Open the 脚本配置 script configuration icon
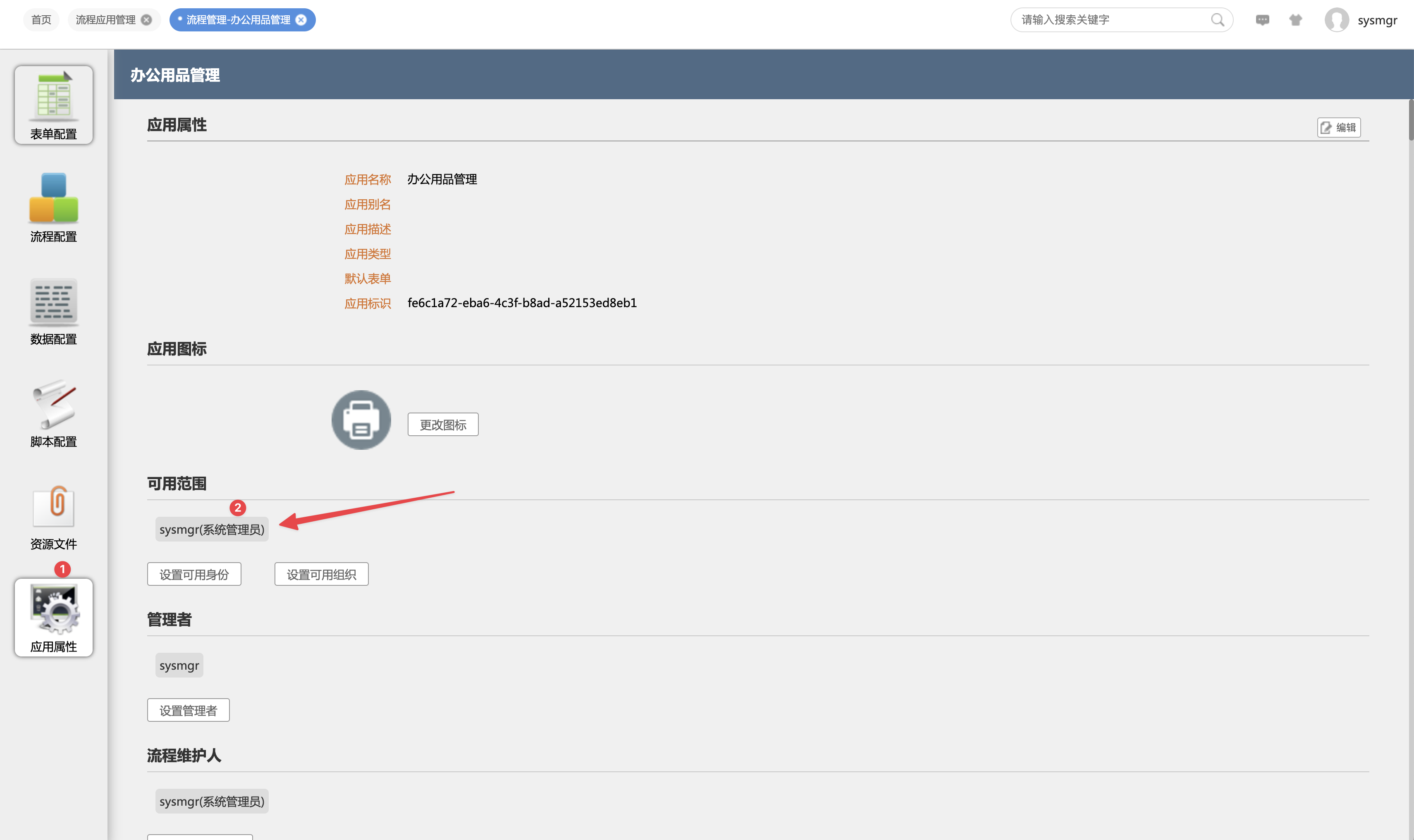Viewport: 1414px width, 840px height. (x=53, y=413)
